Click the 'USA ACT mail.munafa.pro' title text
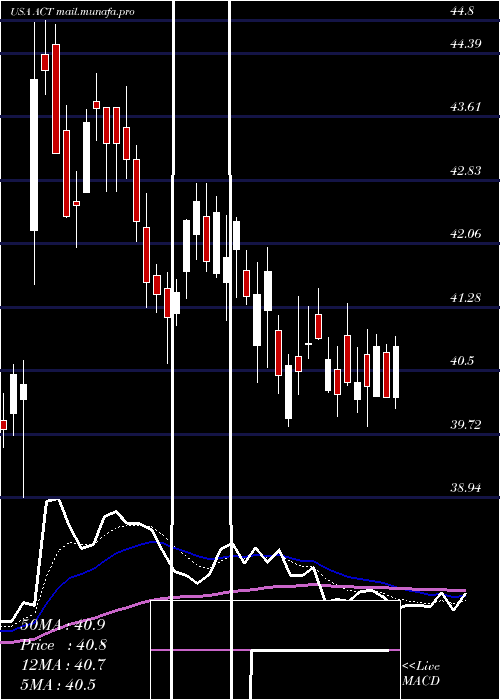This screenshot has height=700, width=500. [x=72, y=12]
